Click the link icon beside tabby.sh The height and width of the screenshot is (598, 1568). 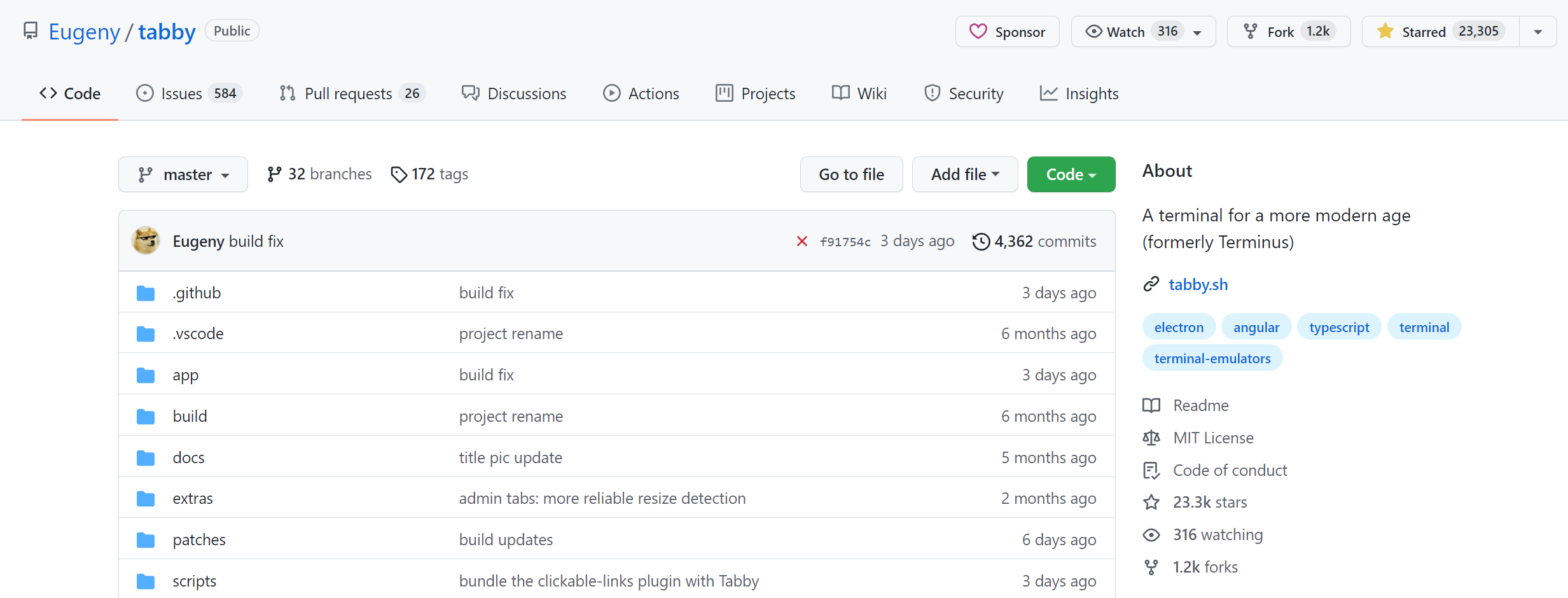point(1151,284)
